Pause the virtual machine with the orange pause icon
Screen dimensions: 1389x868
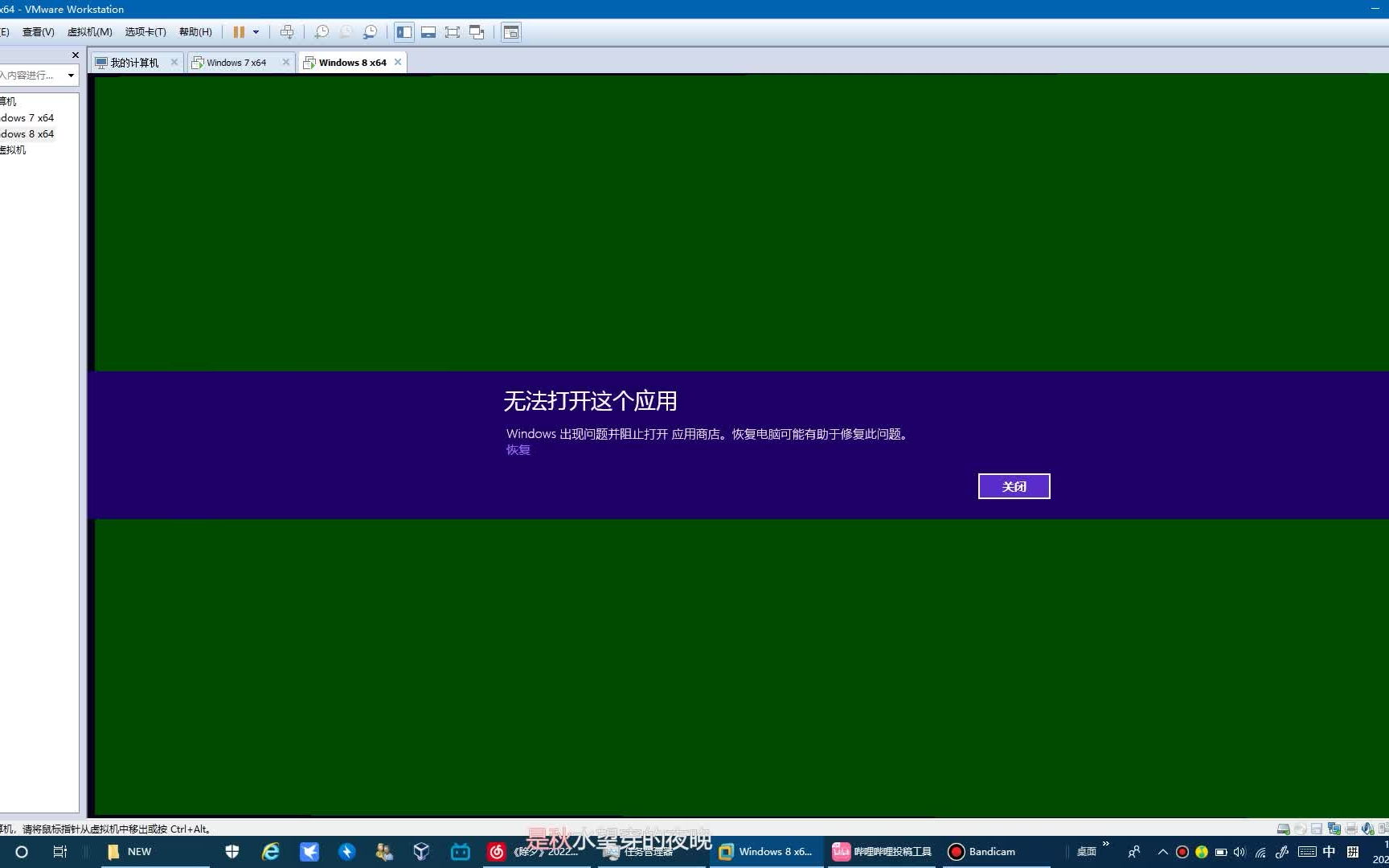tap(239, 32)
